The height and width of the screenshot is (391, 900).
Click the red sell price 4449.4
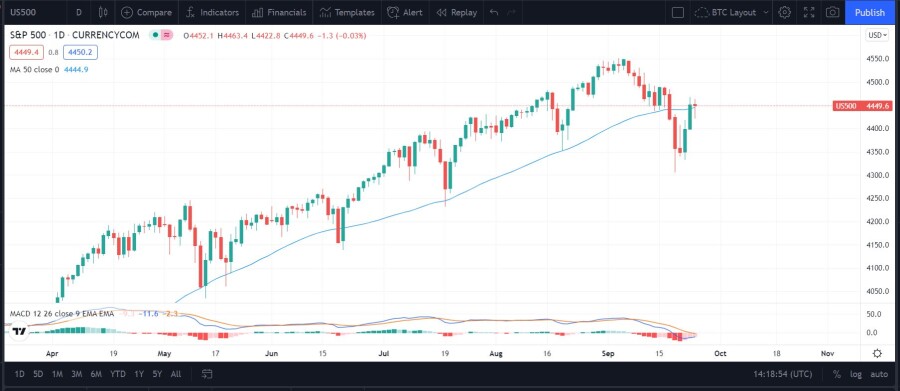click(x=26, y=52)
